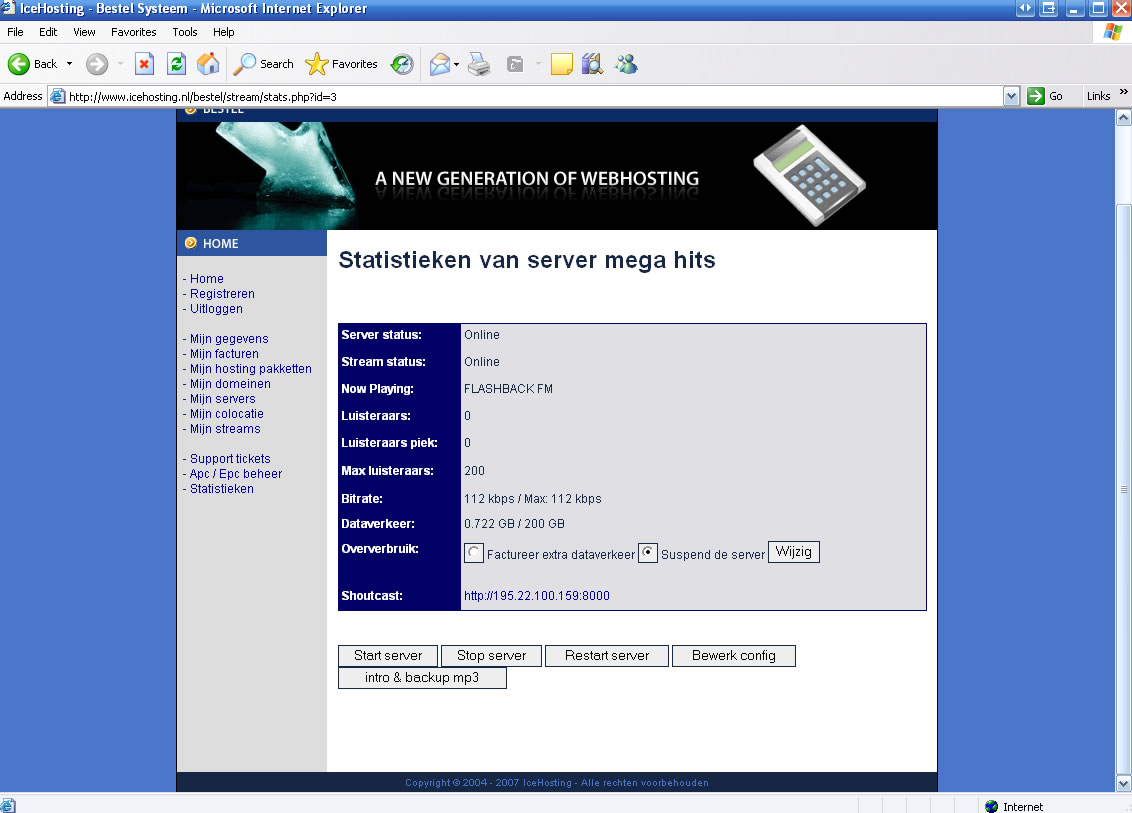
Task: Launch the Messenger toolbar icon
Action: [627, 64]
